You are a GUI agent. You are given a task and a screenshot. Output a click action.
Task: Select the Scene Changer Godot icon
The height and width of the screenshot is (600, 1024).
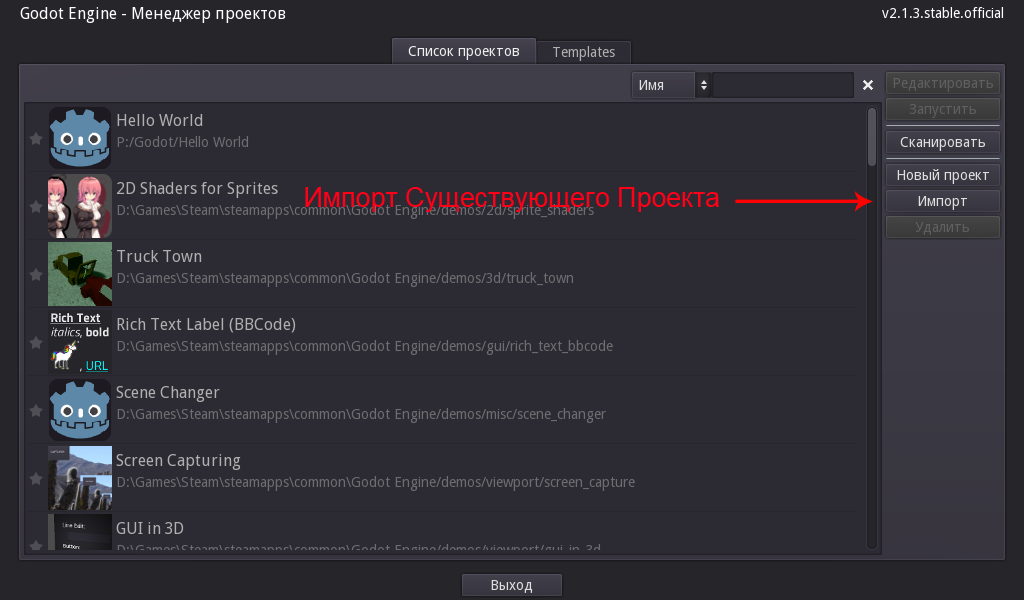pos(80,410)
